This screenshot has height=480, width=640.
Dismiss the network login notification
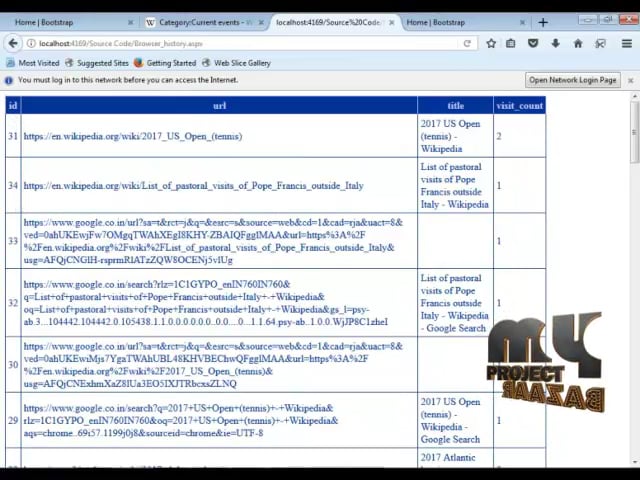coord(631,80)
